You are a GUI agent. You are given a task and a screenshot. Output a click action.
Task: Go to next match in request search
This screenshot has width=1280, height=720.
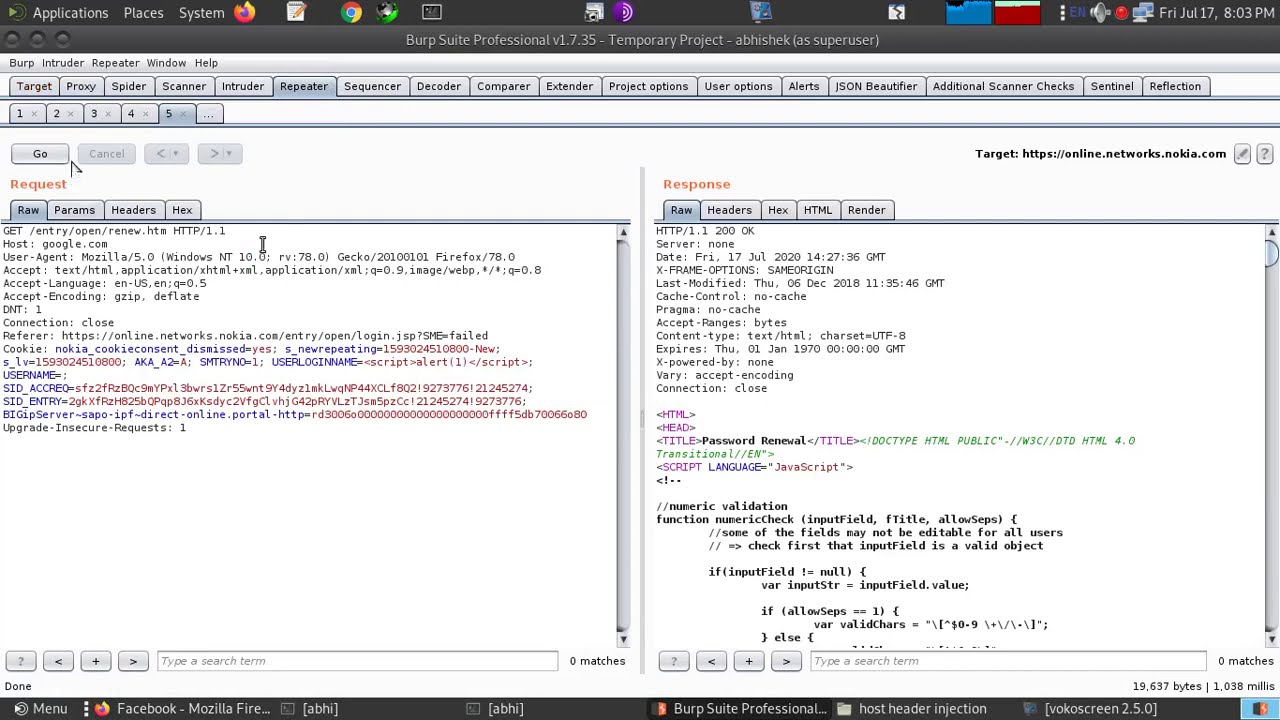pyautogui.click(x=133, y=661)
